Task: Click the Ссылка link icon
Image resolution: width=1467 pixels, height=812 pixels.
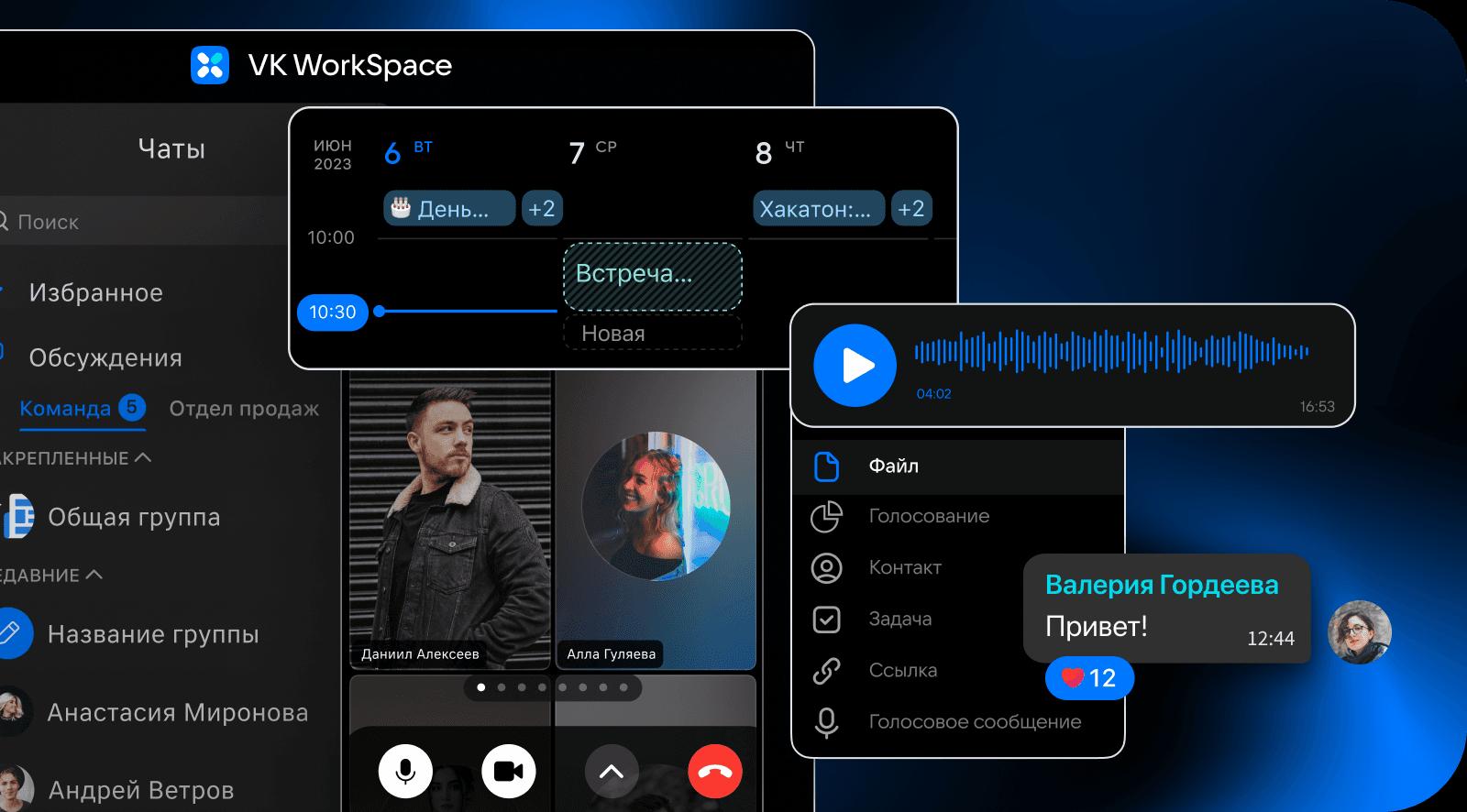Action: tap(826, 671)
